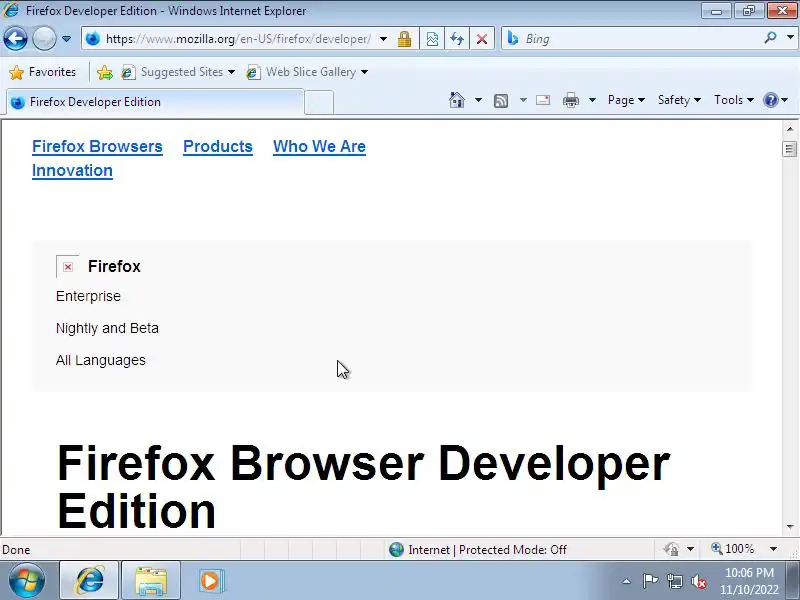Screen dimensions: 800x600
Task: Follow the Firefox Browsers link
Action: [97, 146]
